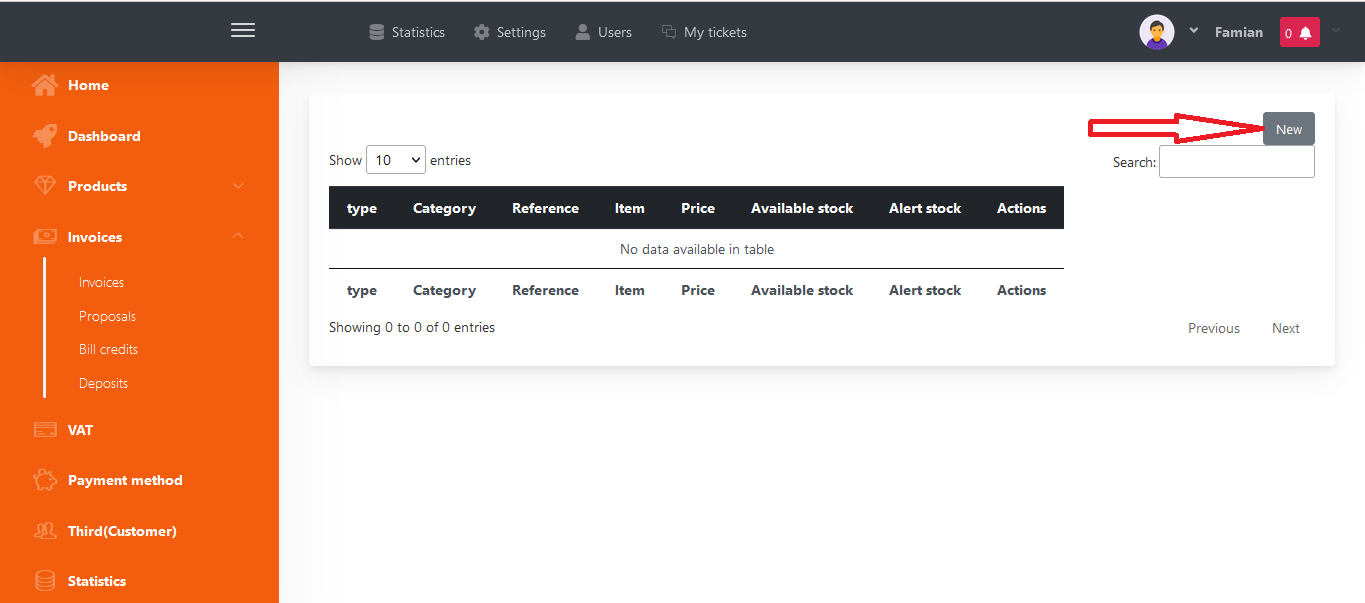Viewport: 1365px width, 603px height.
Task: Click inside the Search input field
Action: pyautogui.click(x=1236, y=162)
